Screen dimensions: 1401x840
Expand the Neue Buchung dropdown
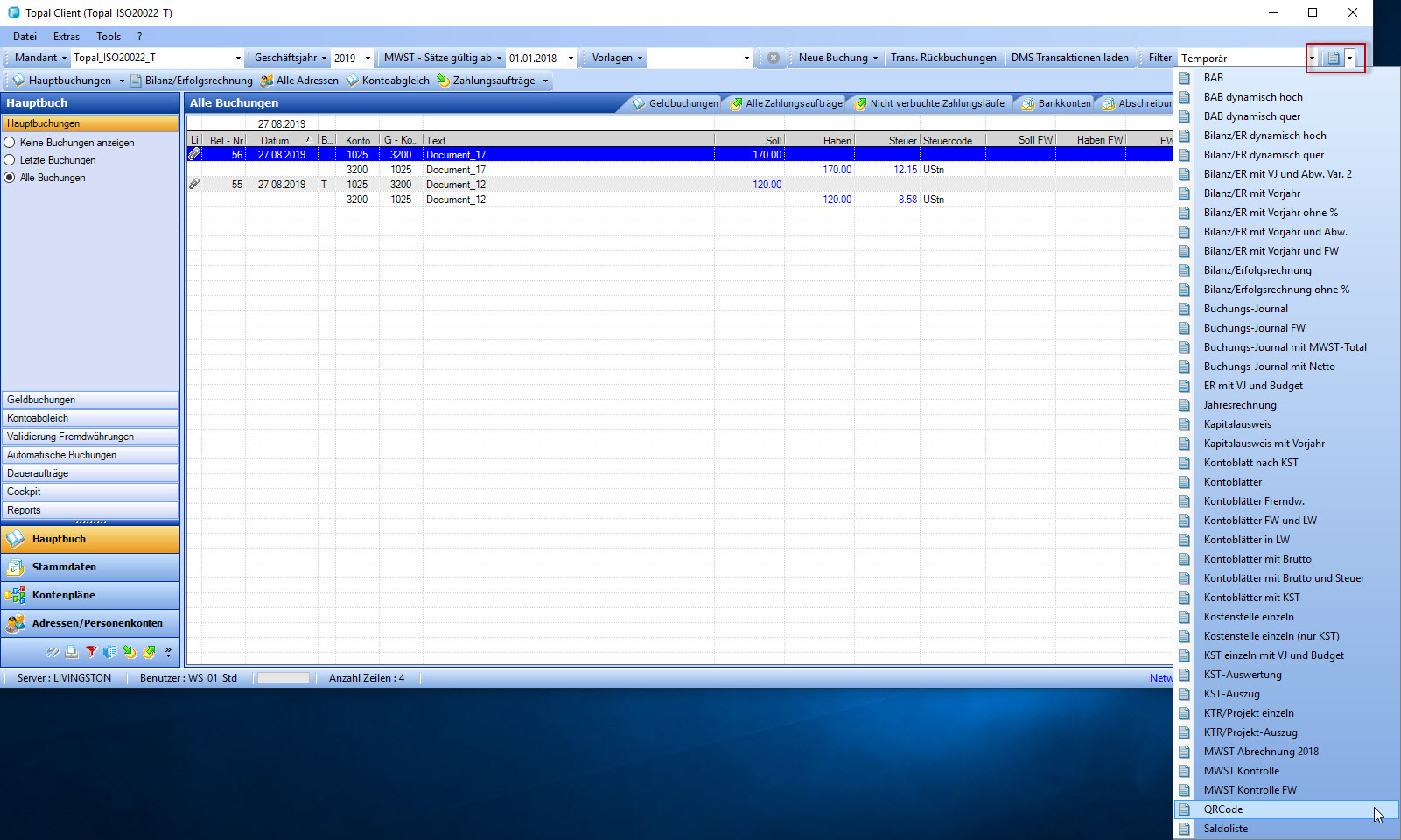tap(875, 59)
